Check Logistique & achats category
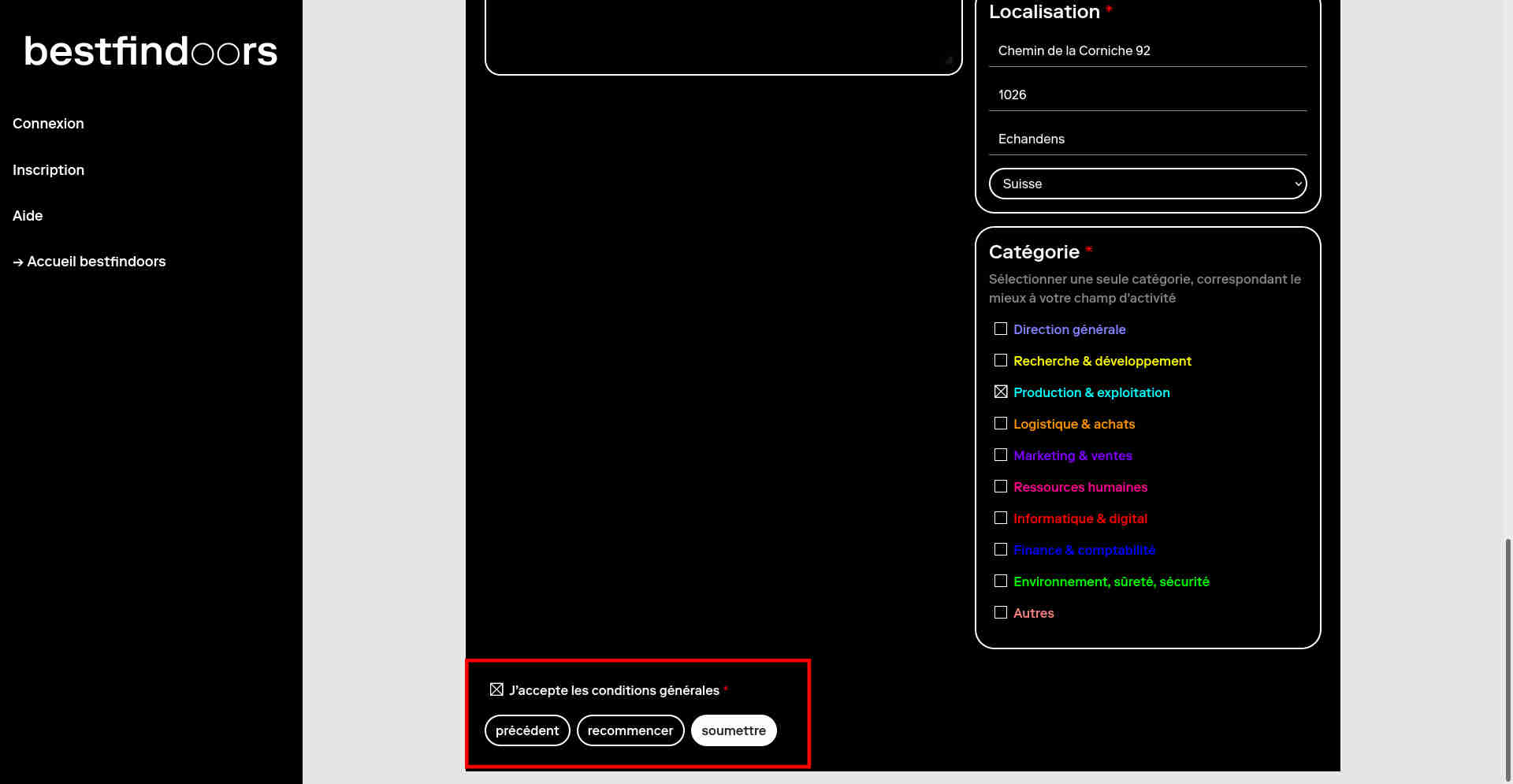 coord(1001,423)
